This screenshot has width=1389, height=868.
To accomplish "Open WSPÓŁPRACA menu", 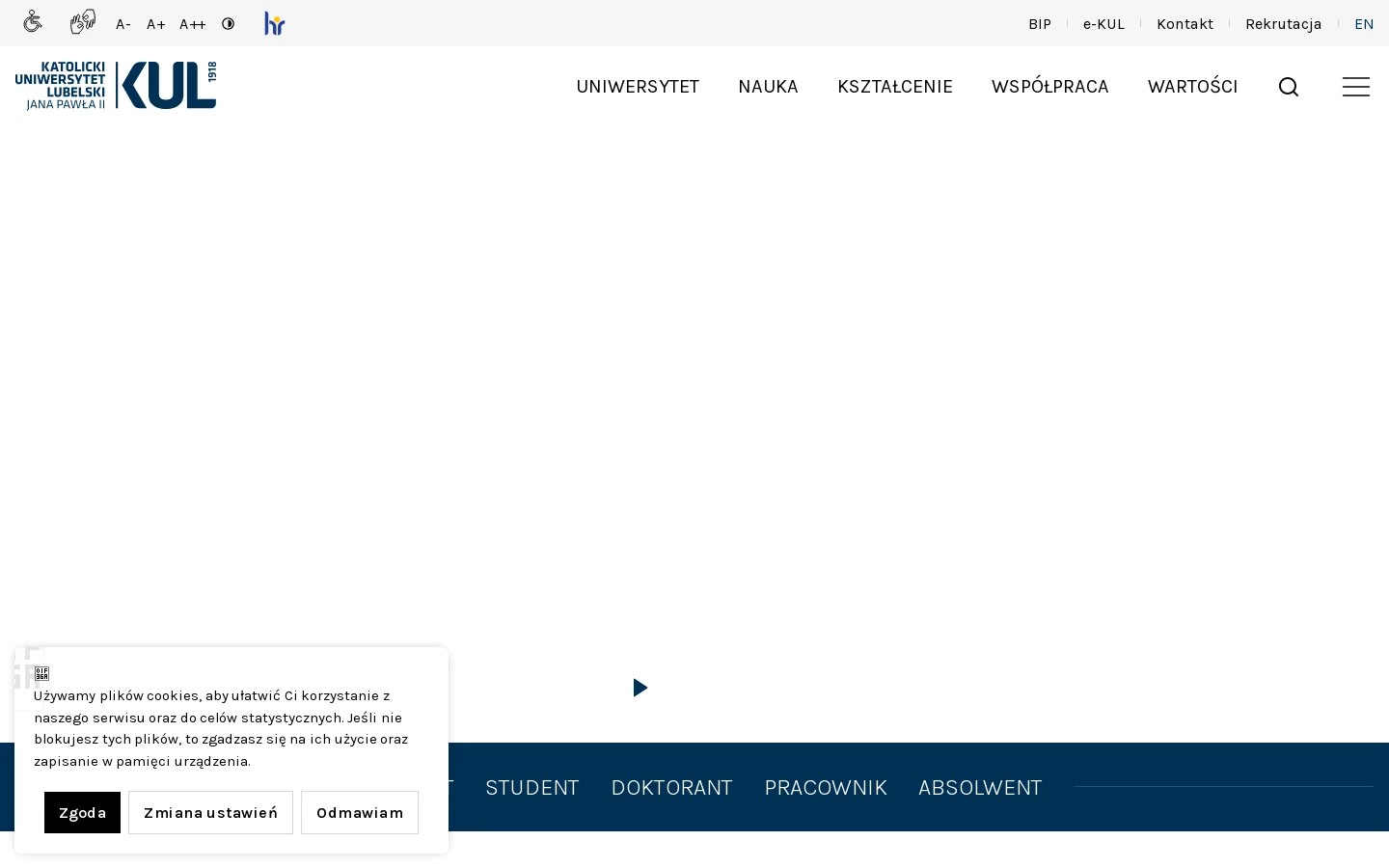I will click(x=1050, y=87).
